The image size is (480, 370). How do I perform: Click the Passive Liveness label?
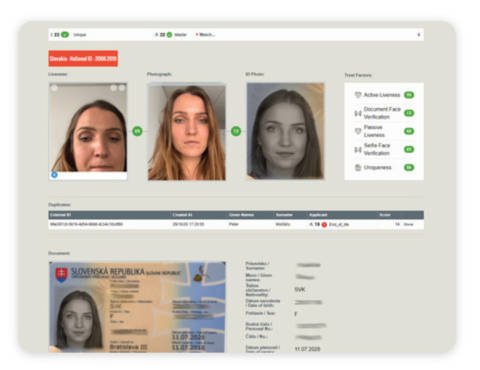click(374, 131)
